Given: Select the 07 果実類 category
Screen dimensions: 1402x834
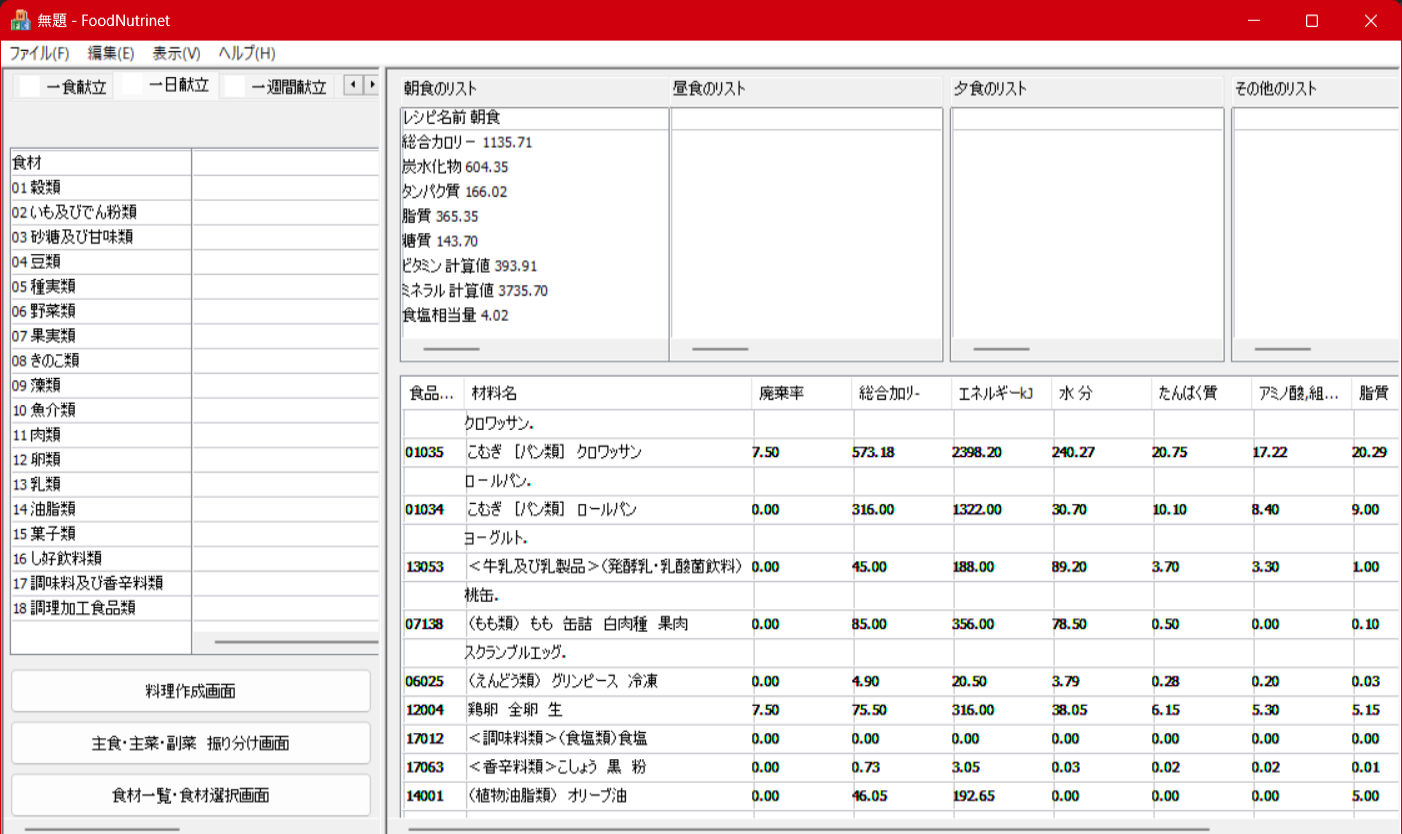Looking at the screenshot, I should 101,336.
